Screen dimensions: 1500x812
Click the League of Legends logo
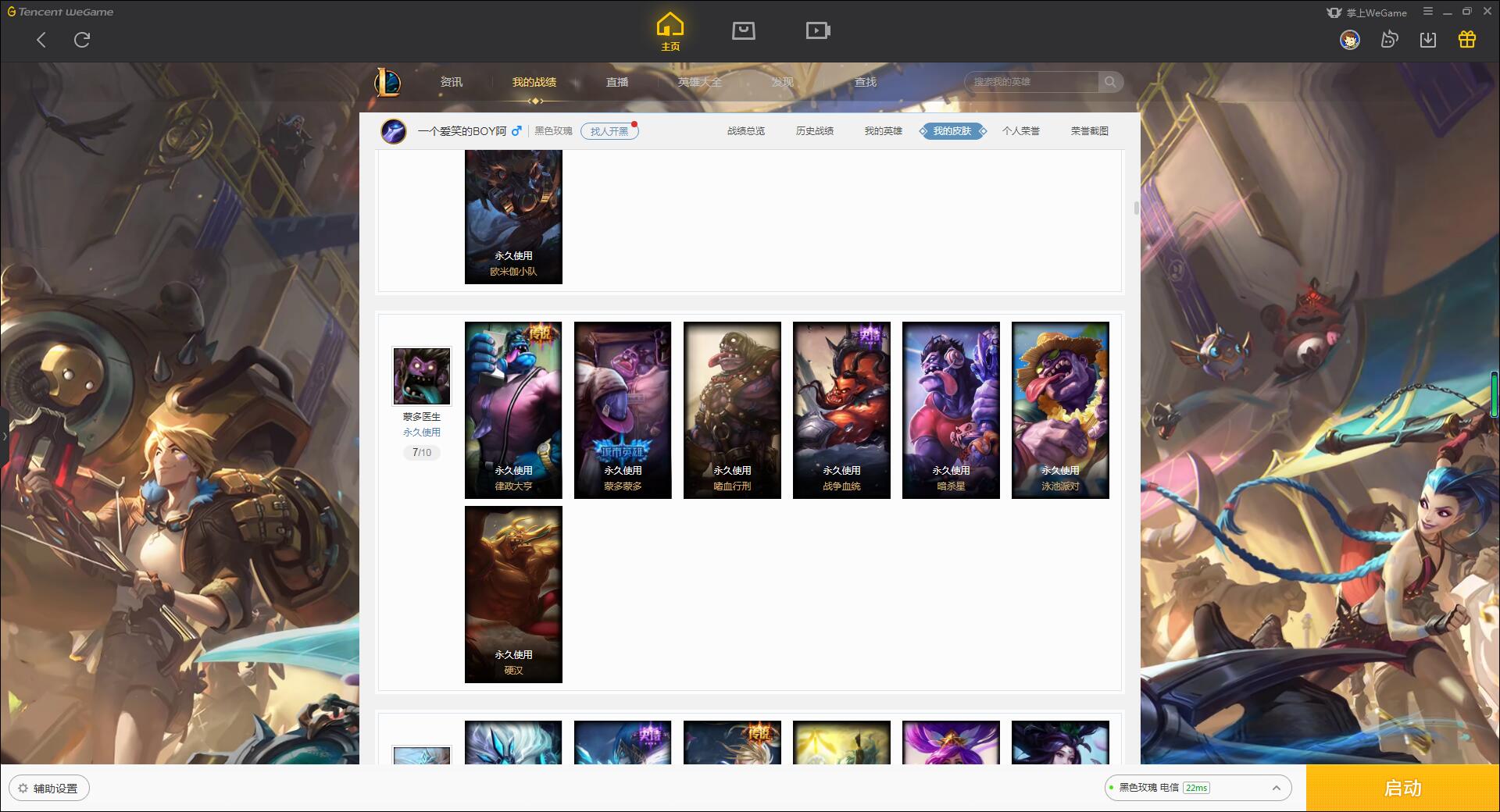(387, 82)
